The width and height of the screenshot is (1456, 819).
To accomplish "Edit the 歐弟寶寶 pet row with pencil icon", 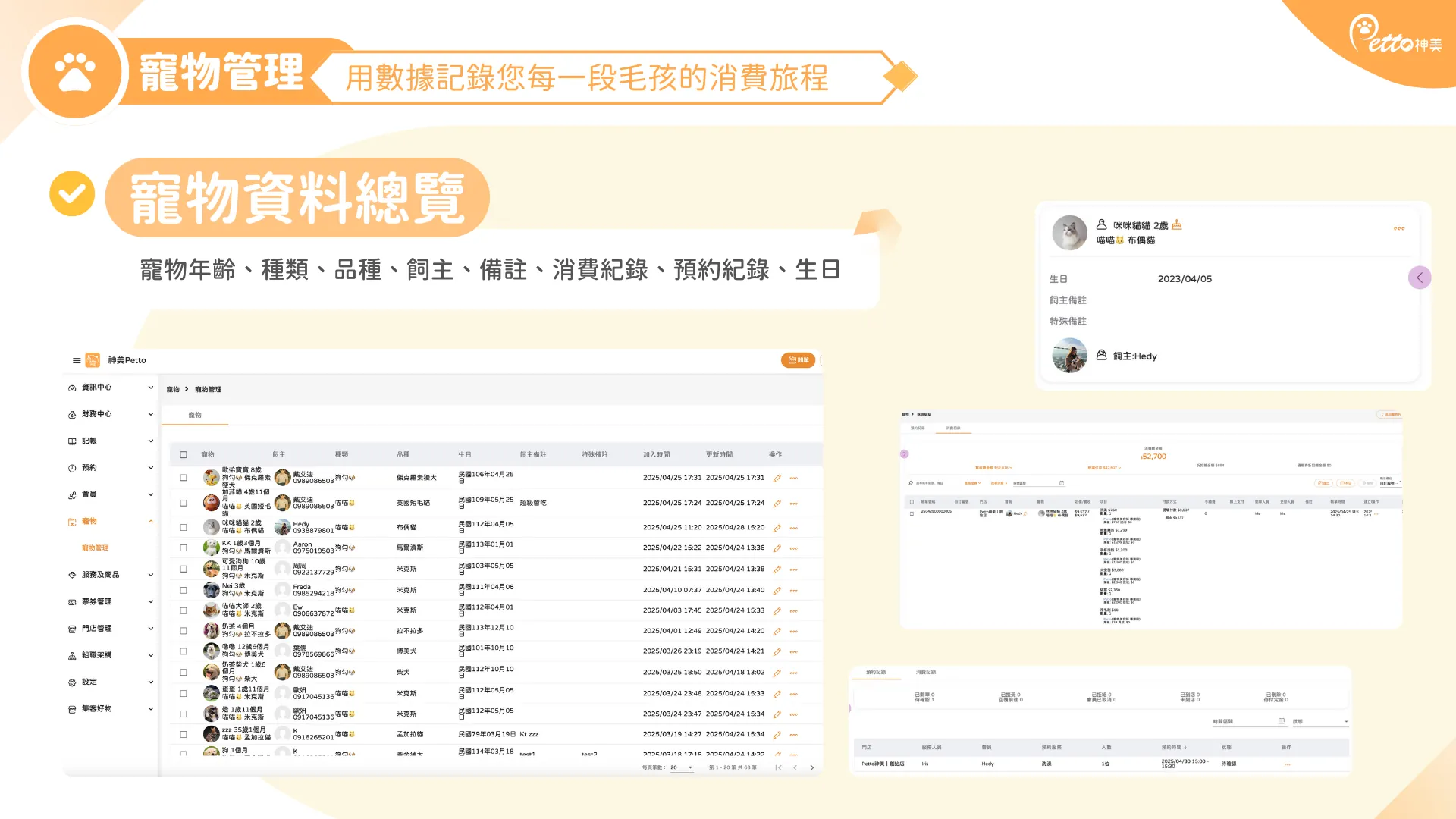I will 777,479.
